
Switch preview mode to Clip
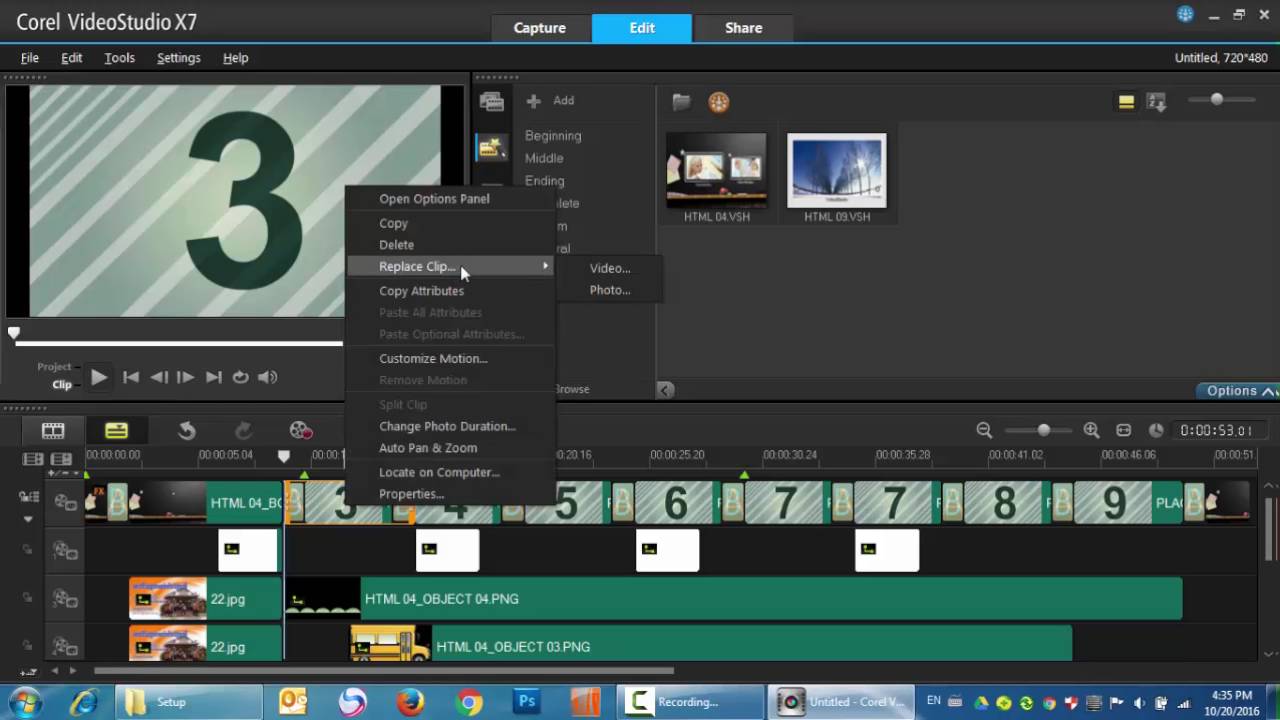(62, 384)
